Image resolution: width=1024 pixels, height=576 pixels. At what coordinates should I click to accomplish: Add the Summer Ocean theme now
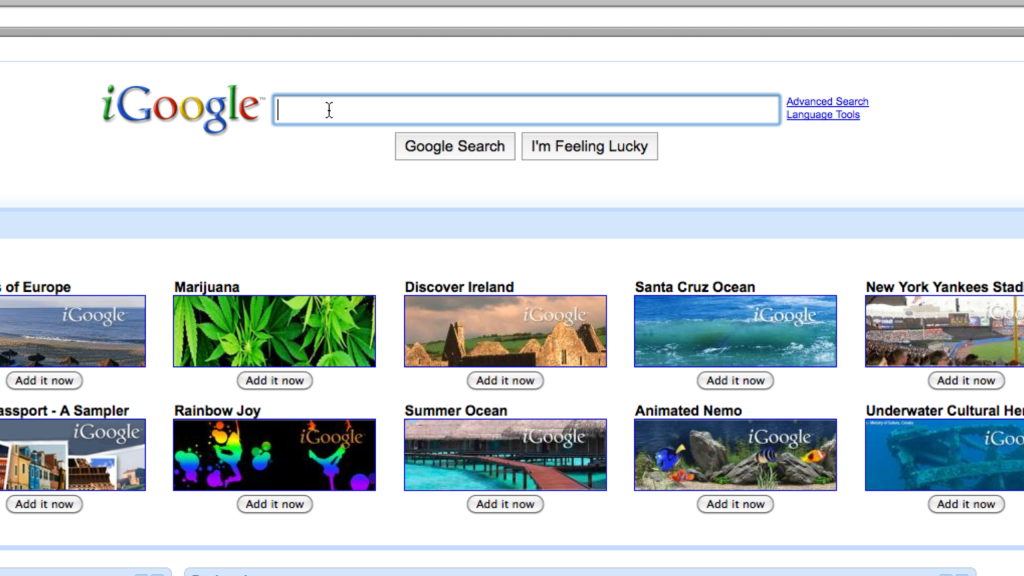[505, 504]
